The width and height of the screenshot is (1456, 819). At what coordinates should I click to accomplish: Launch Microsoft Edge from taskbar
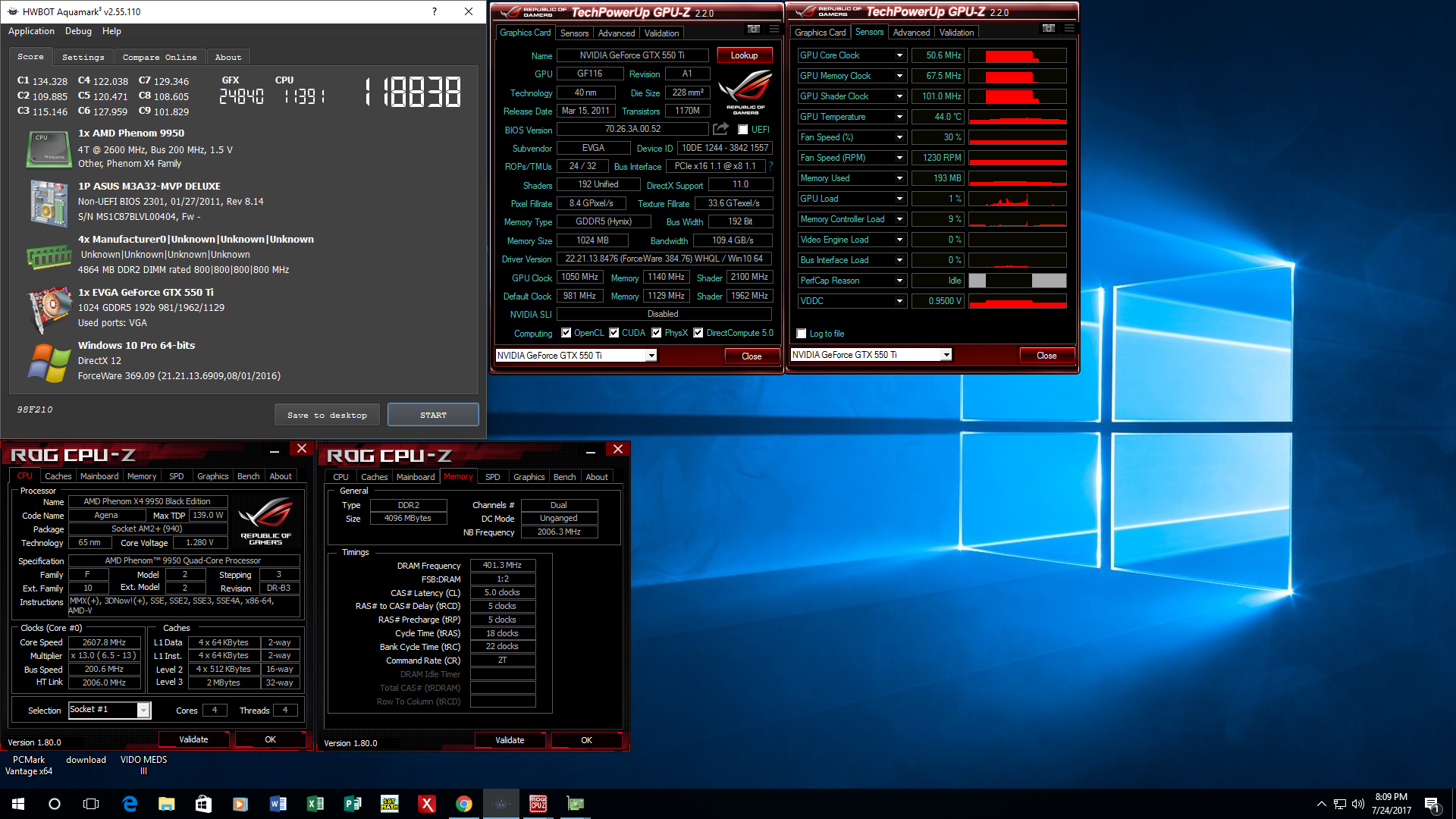coord(130,804)
